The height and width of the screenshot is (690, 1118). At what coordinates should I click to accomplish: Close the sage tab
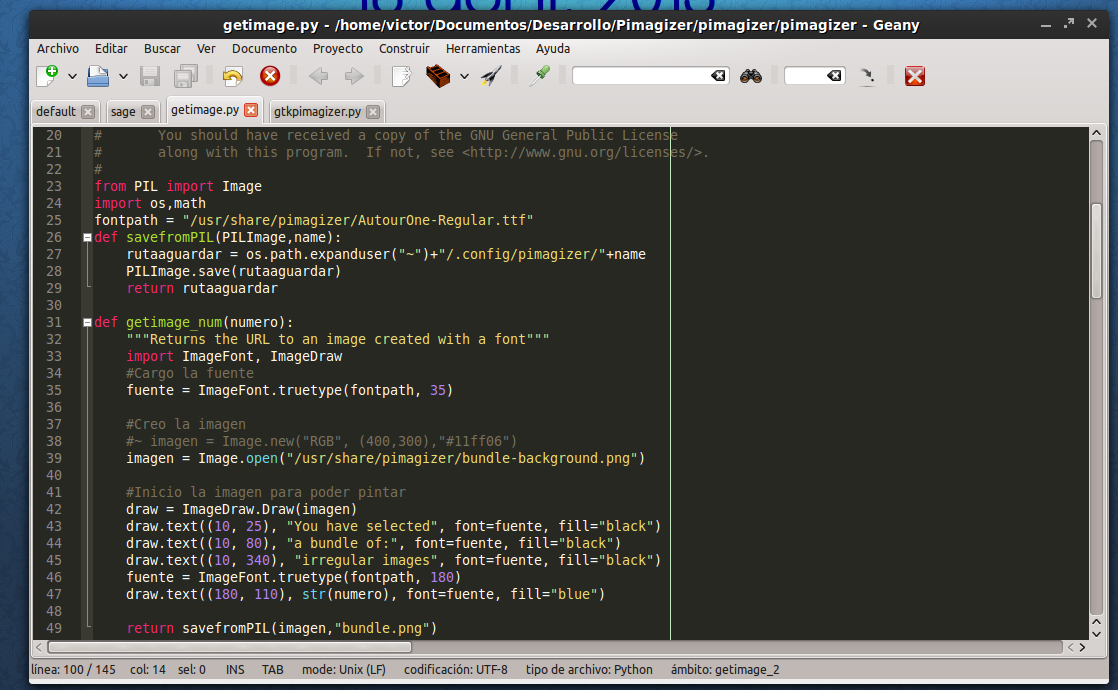coord(148,112)
